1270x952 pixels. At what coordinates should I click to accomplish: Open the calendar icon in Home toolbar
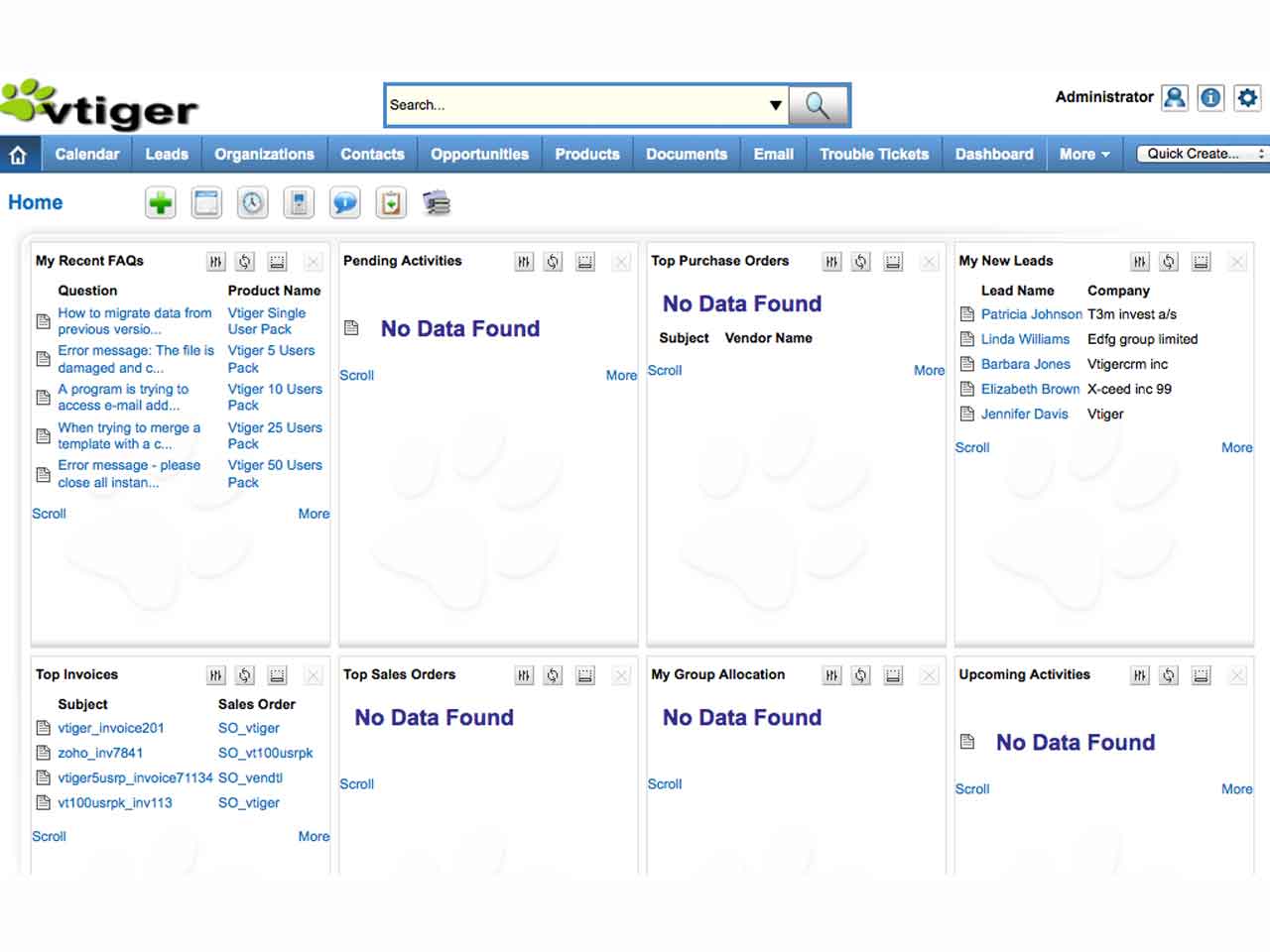click(206, 203)
